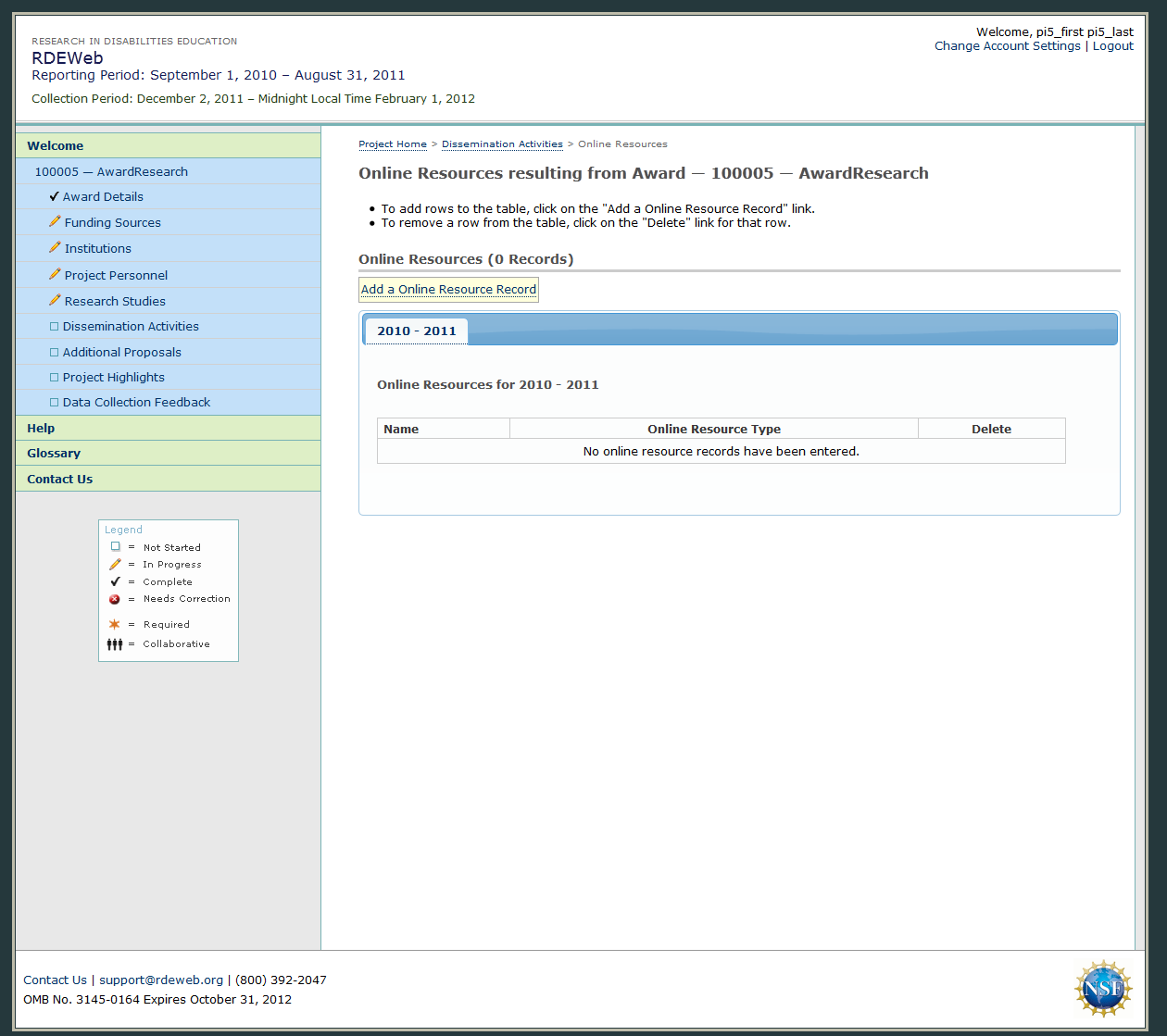Log out of RDEWeb
Viewport: 1167px width, 1036px height.
coord(1113,45)
